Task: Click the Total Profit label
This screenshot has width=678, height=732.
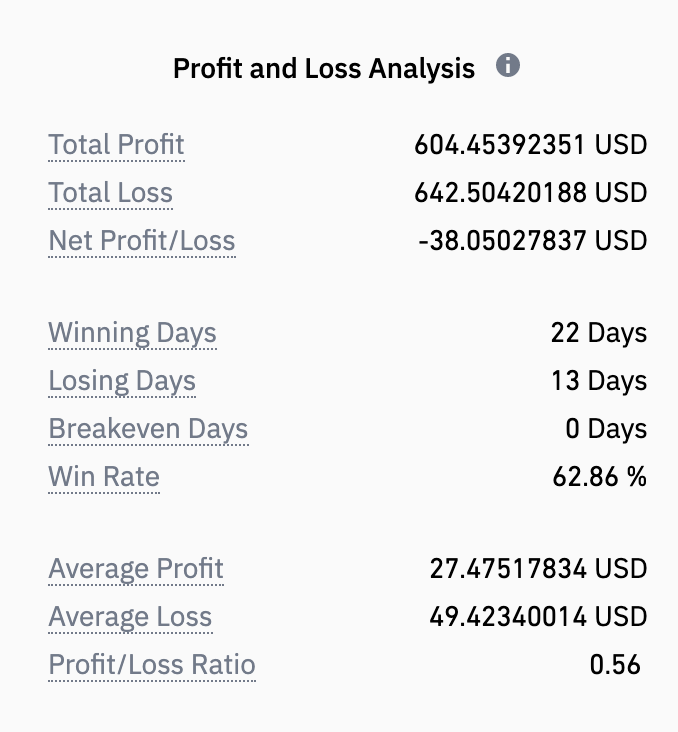Action: pos(116,144)
